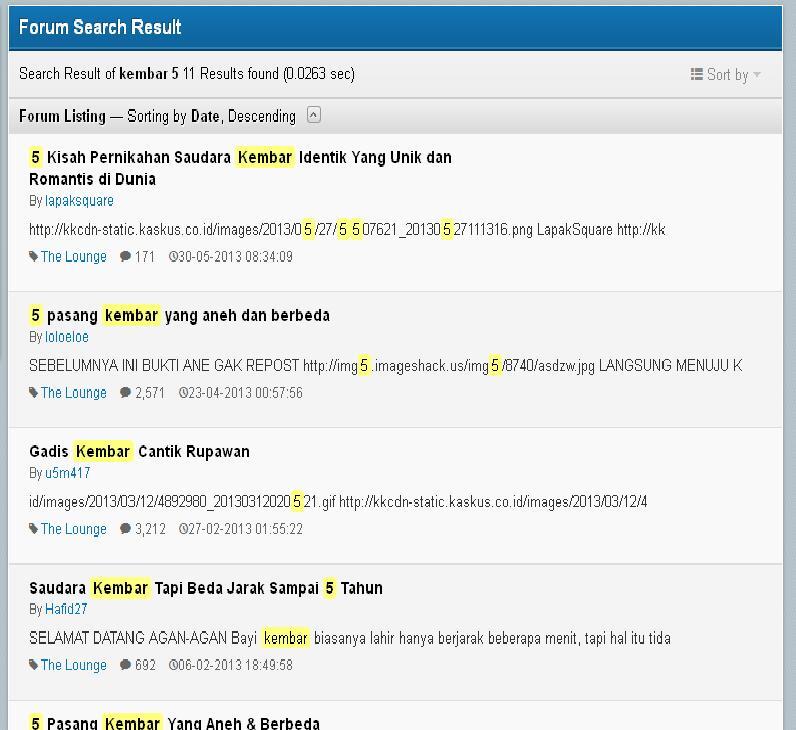Click comment bubble icon beside 3,212
This screenshot has width=796, height=730.
coord(125,529)
